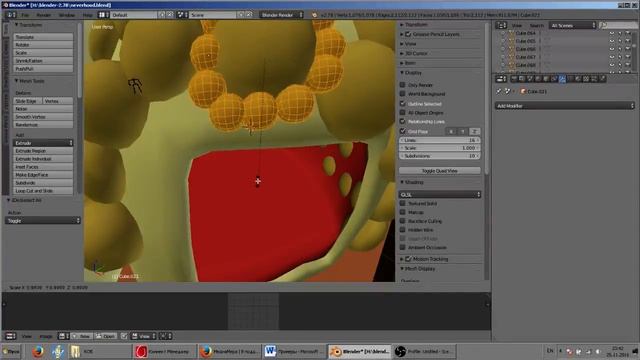This screenshot has width=640, height=360.
Task: Add a new screen layout via the plus icon
Action: click(x=162, y=15)
